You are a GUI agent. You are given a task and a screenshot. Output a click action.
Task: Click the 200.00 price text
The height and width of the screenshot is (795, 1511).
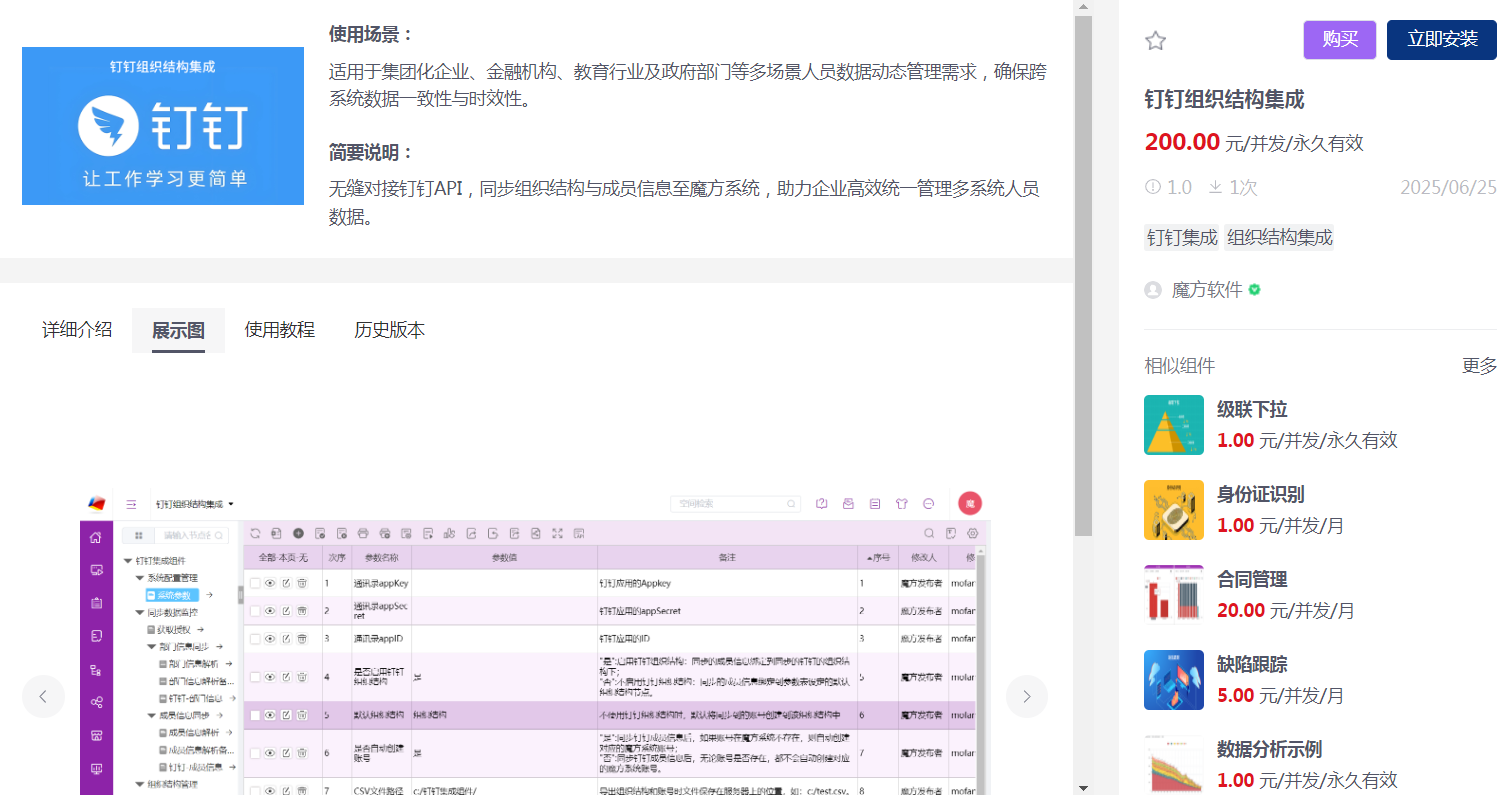1182,142
